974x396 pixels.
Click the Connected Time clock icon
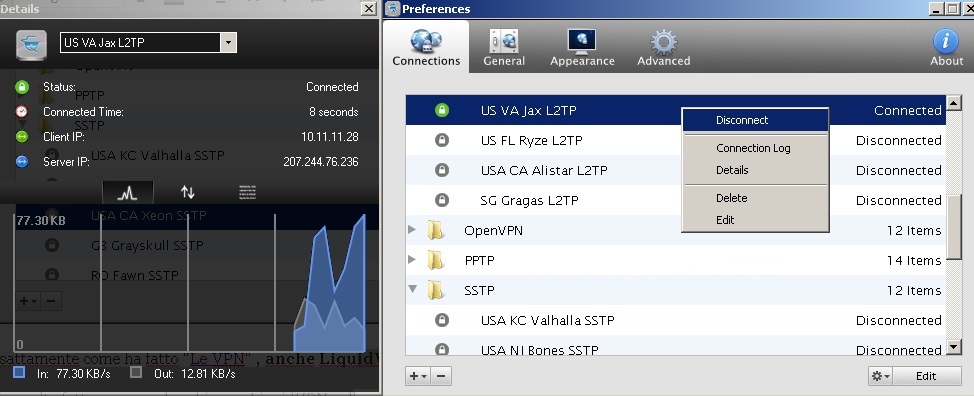click(x=22, y=112)
